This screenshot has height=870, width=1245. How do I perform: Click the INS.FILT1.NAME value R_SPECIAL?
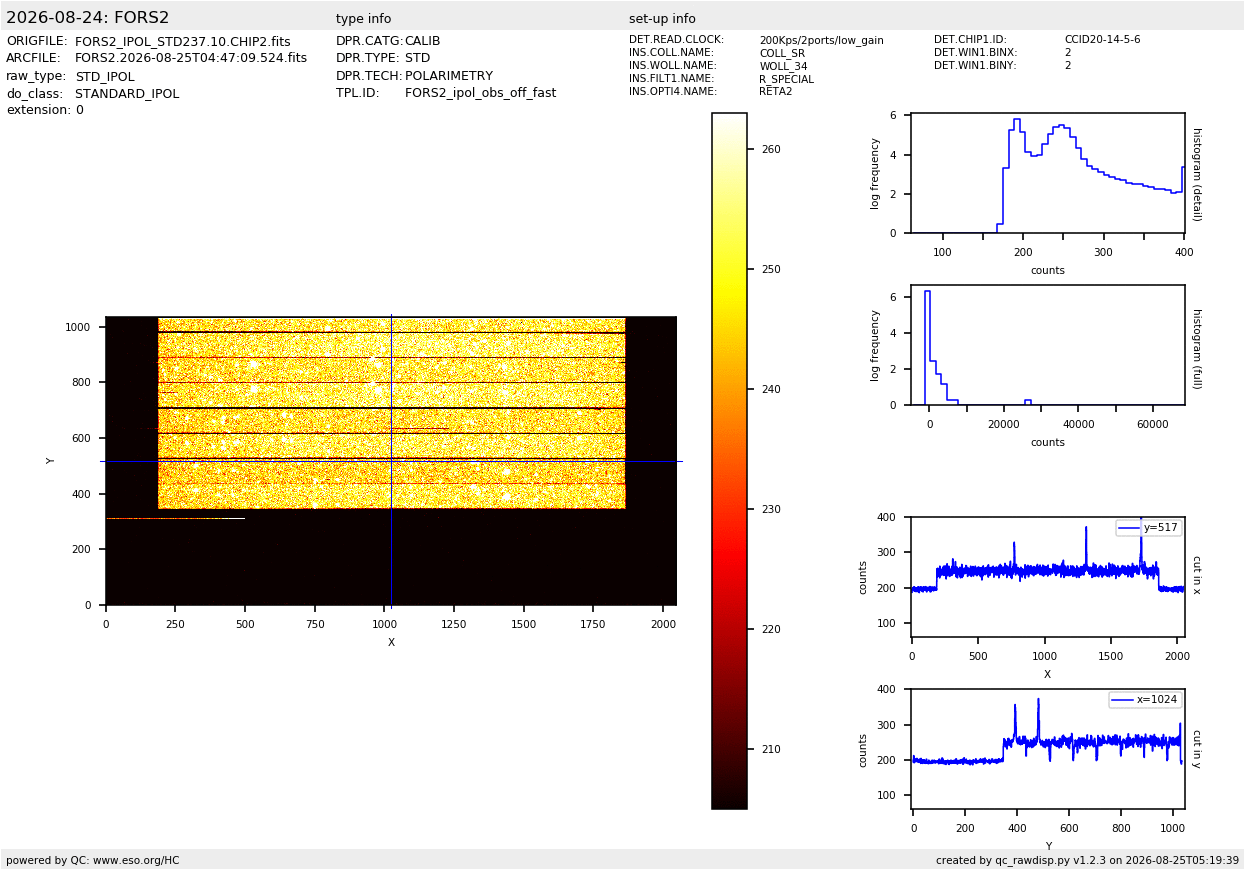tap(786, 79)
